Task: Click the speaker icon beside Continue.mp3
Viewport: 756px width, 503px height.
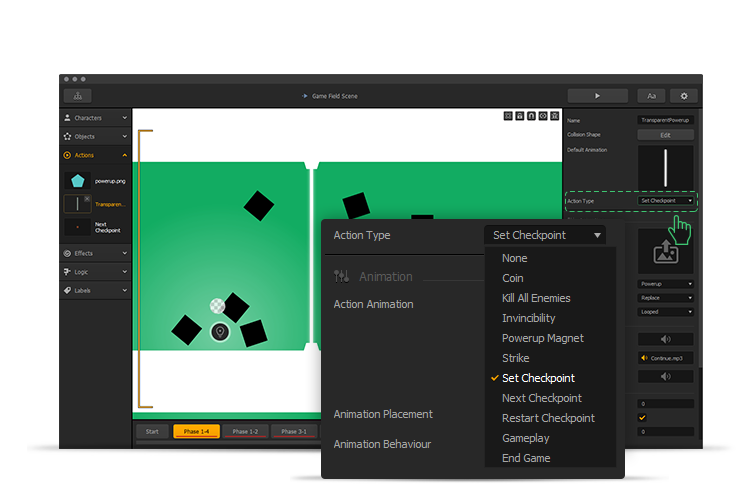Action: tap(644, 358)
